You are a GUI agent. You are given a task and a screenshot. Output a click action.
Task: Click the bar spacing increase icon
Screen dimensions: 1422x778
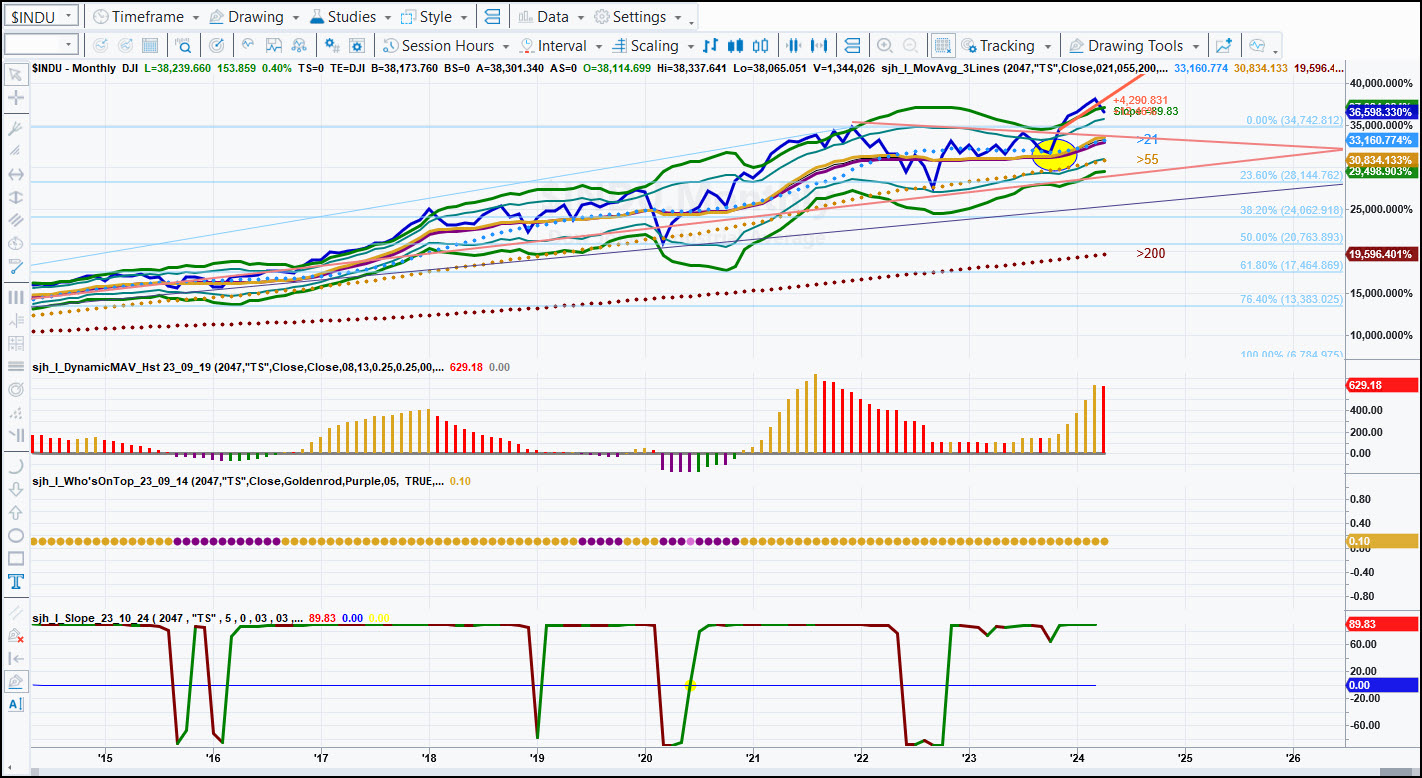coord(821,46)
